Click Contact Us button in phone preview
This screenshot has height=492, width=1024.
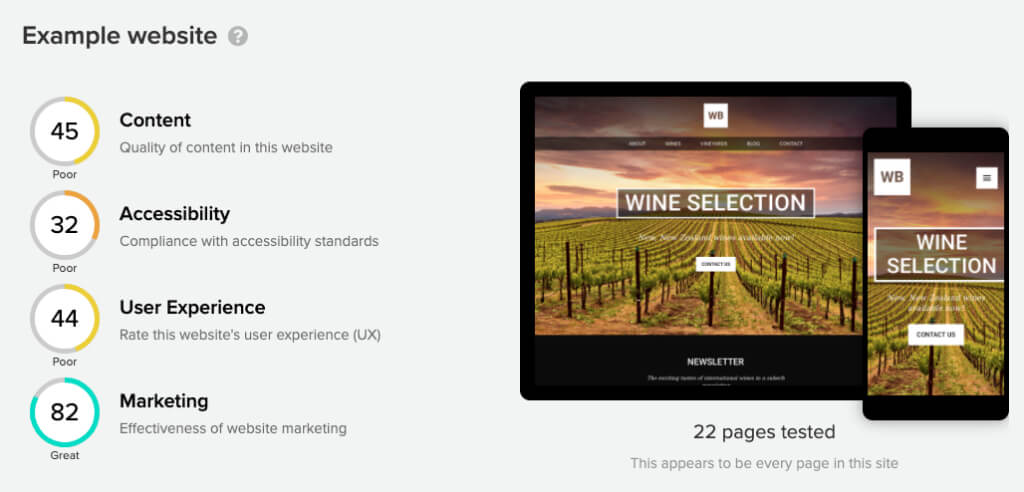(936, 335)
